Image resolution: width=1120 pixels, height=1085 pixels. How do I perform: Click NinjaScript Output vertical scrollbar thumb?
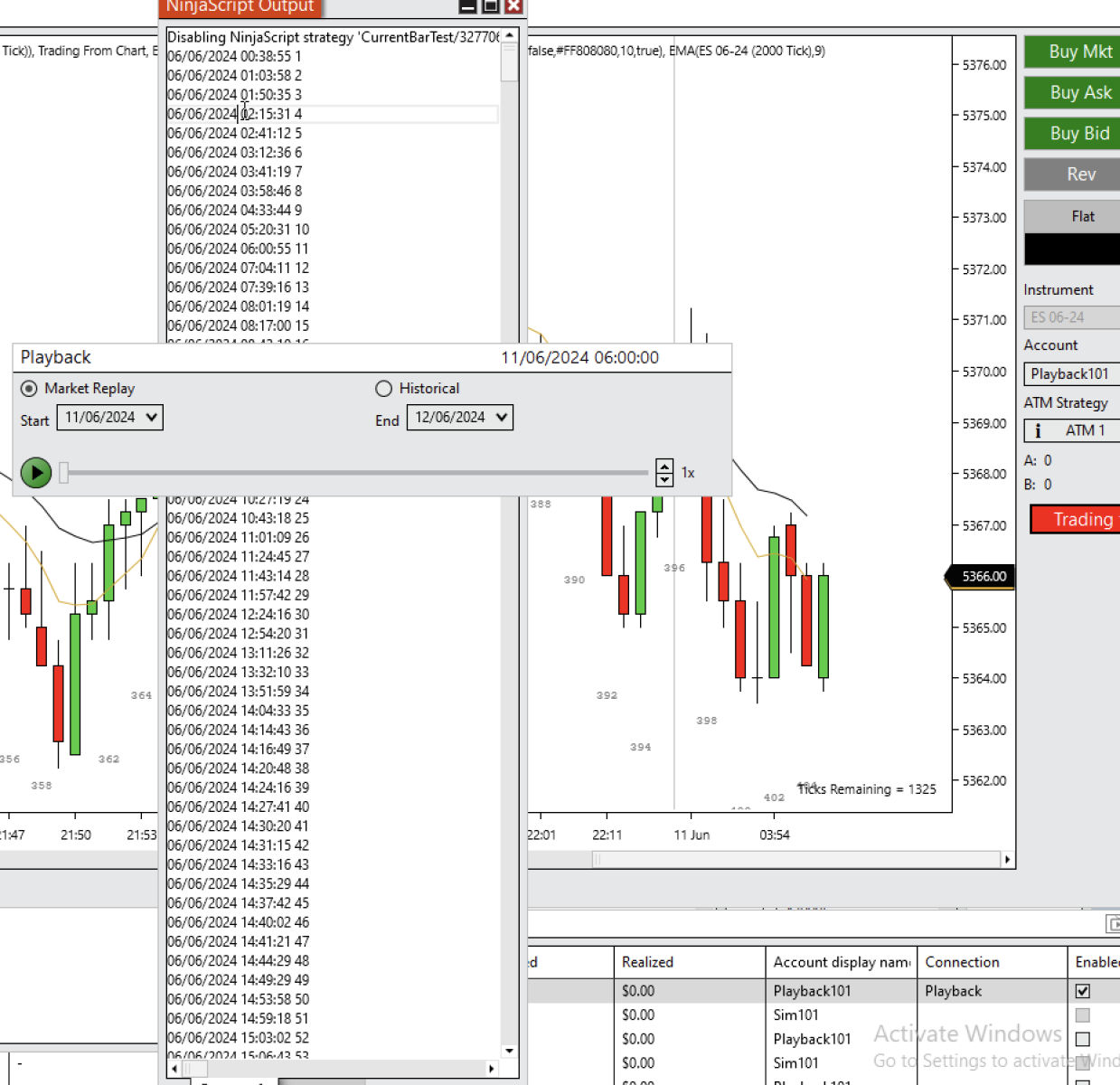point(510,61)
